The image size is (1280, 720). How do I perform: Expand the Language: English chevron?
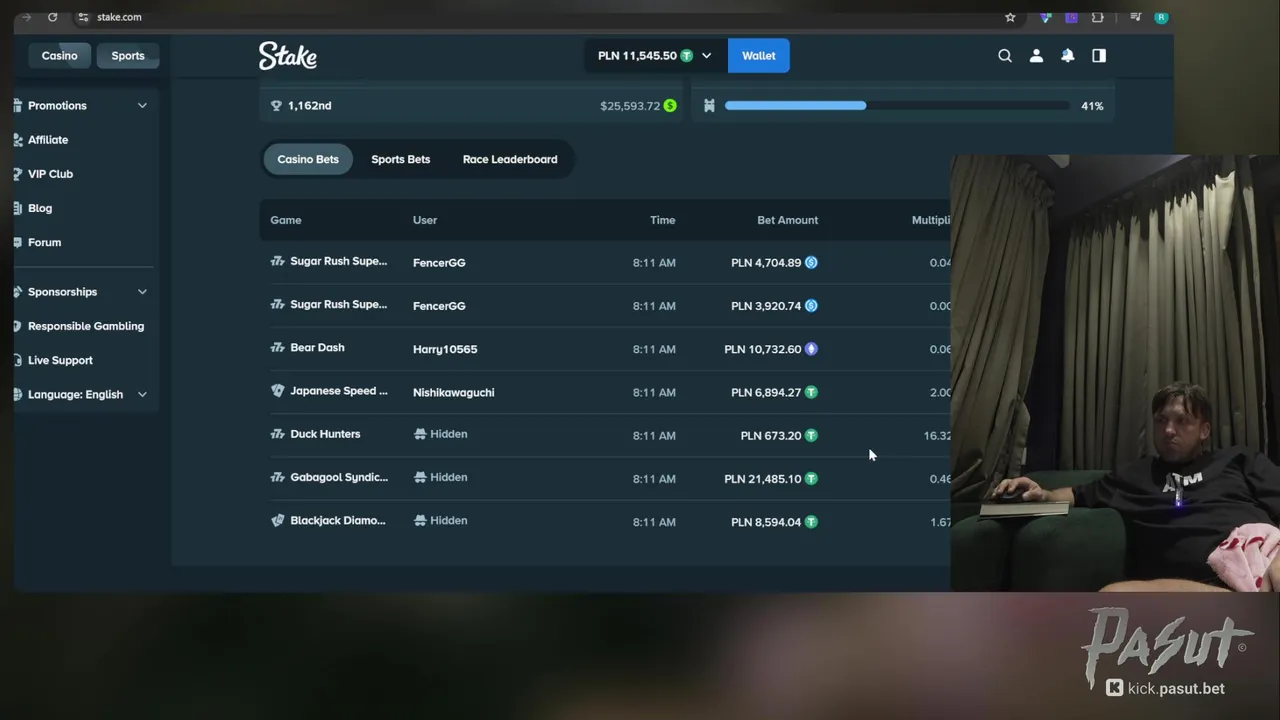pyautogui.click(x=142, y=394)
